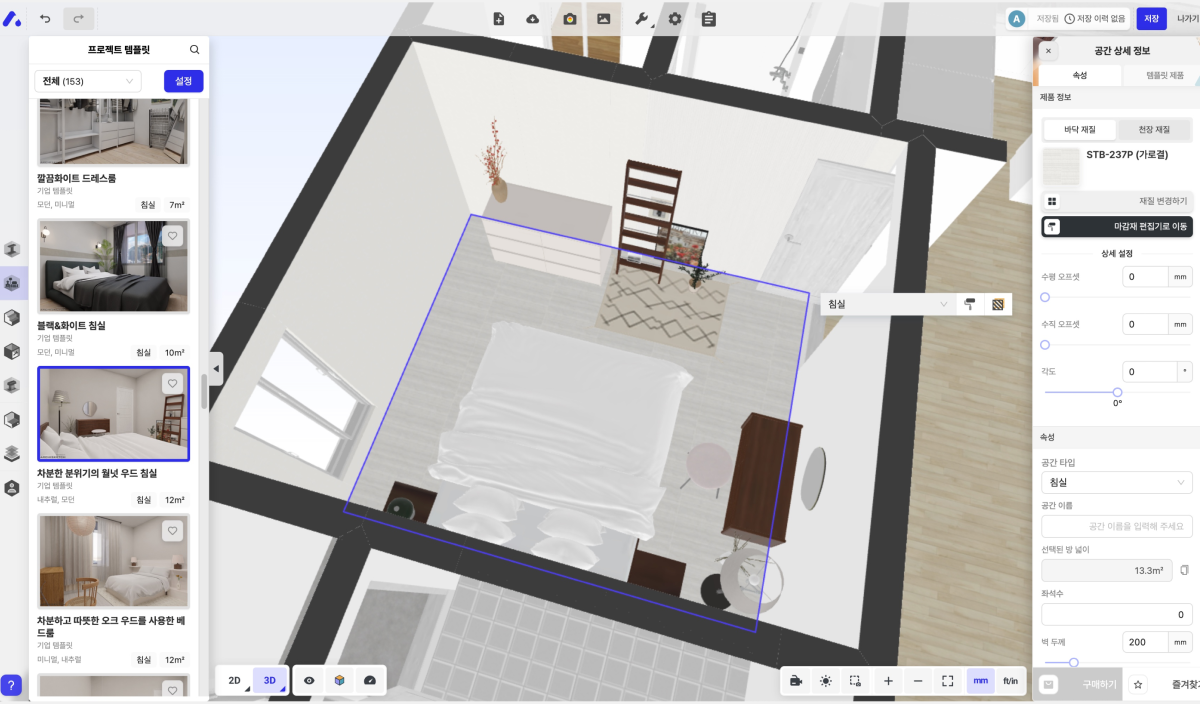
Task: Click 재질 변경하기 button
Action: click(1116, 201)
